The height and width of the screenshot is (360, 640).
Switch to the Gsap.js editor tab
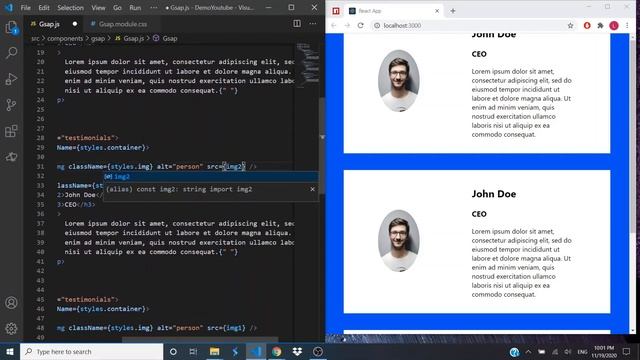tap(53, 24)
